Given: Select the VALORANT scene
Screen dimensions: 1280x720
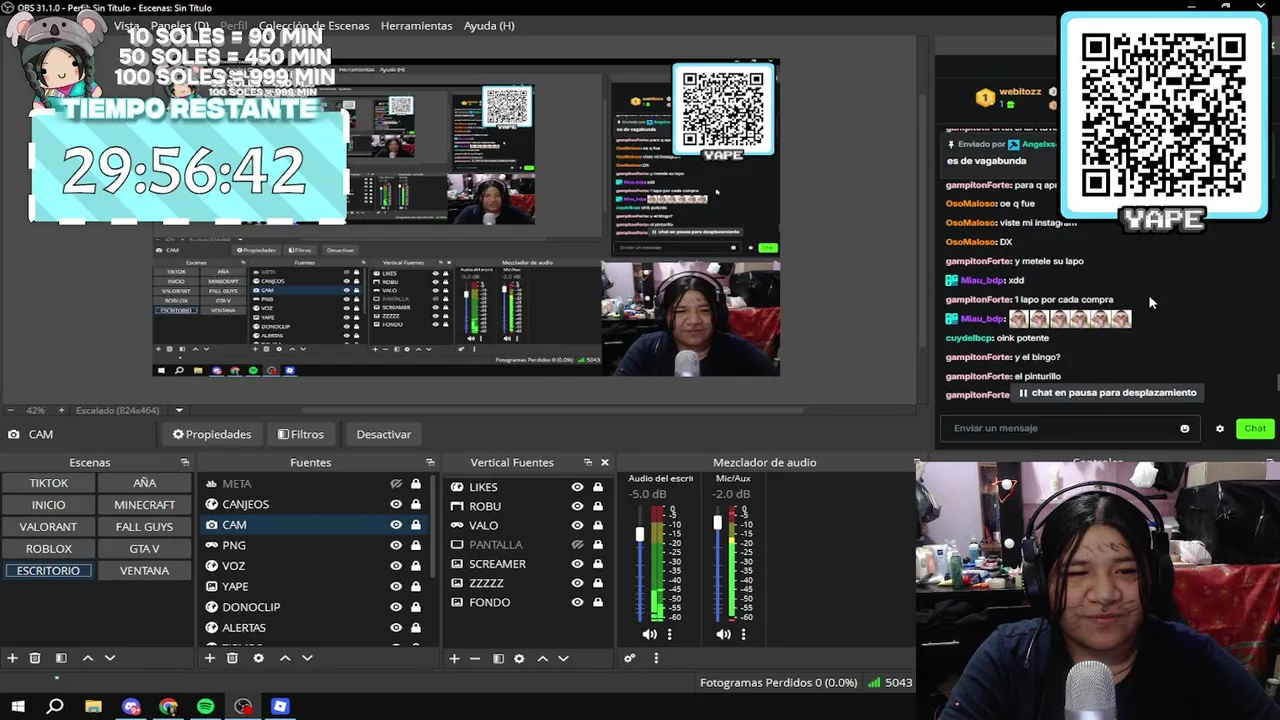Looking at the screenshot, I should [x=48, y=527].
